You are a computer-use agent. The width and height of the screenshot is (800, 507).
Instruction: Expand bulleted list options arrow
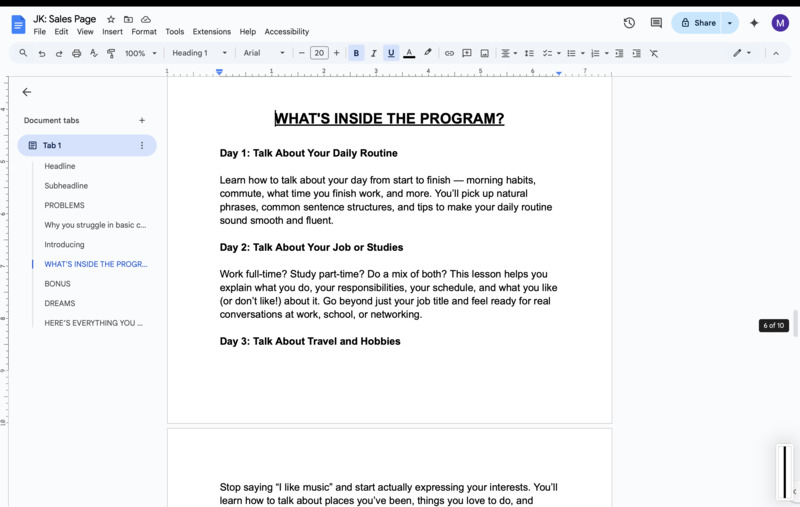(x=583, y=53)
